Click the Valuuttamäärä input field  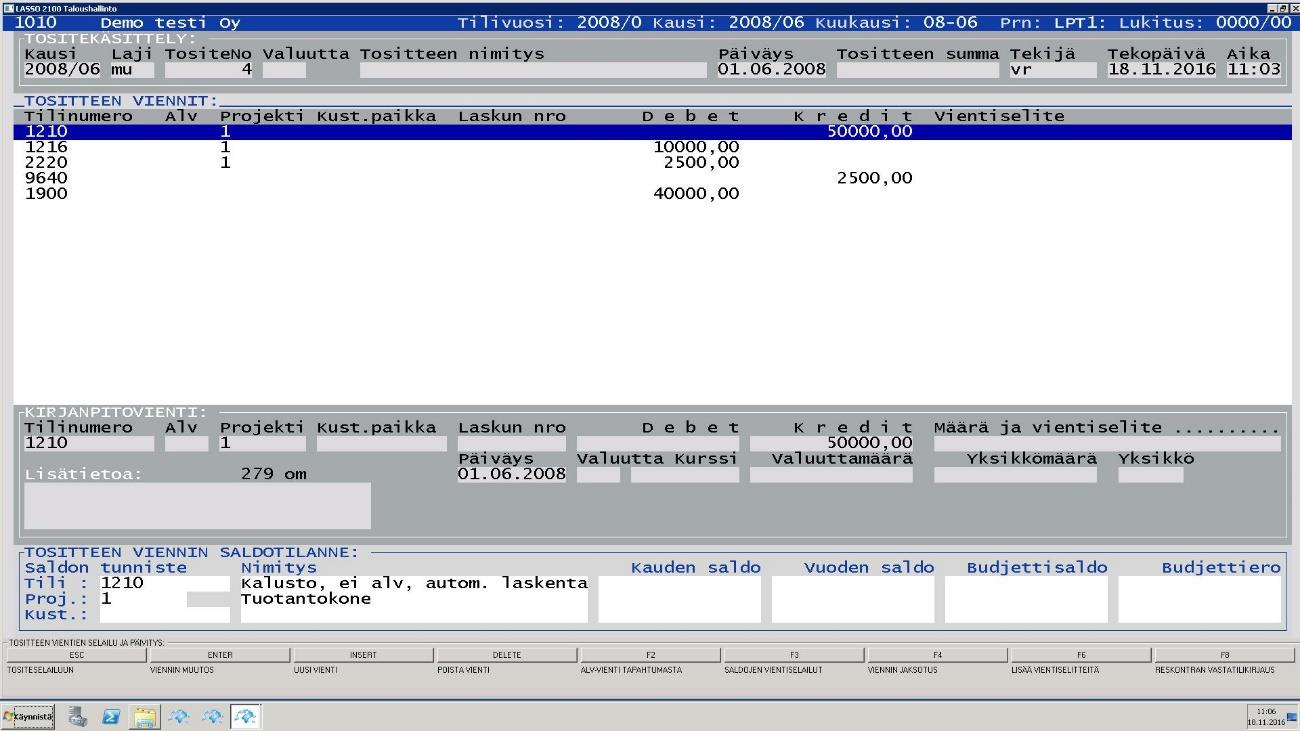(x=831, y=474)
